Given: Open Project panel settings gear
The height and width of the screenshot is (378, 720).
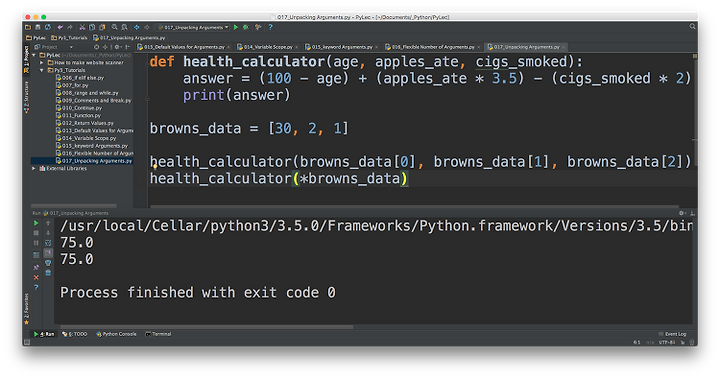Looking at the screenshot, I should (x=117, y=47).
